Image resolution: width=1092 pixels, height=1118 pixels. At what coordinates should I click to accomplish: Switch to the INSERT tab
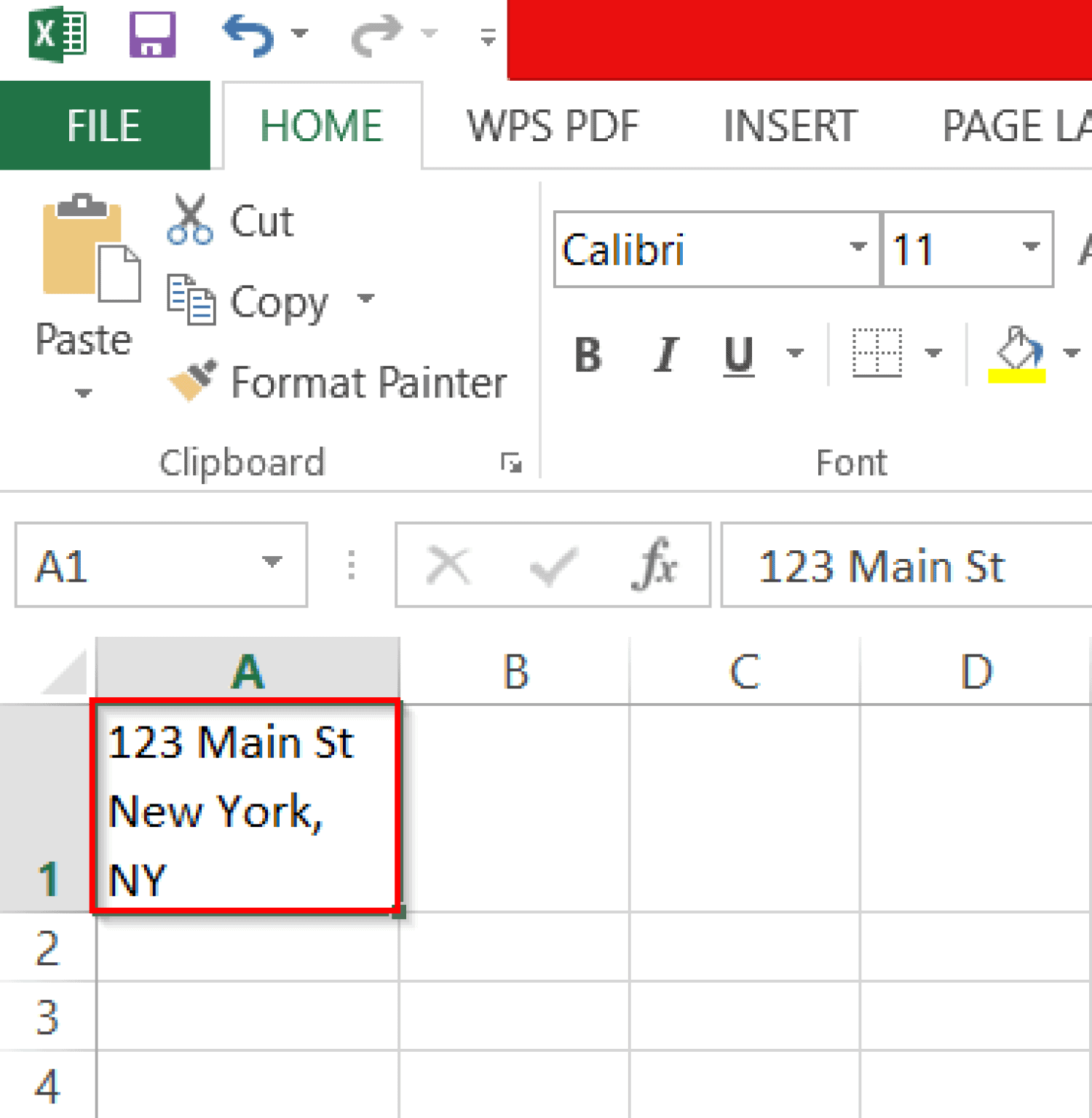click(791, 125)
